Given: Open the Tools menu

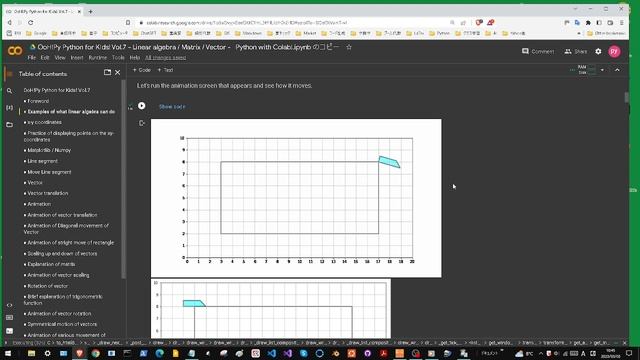Looking at the screenshot, I should [118, 58].
